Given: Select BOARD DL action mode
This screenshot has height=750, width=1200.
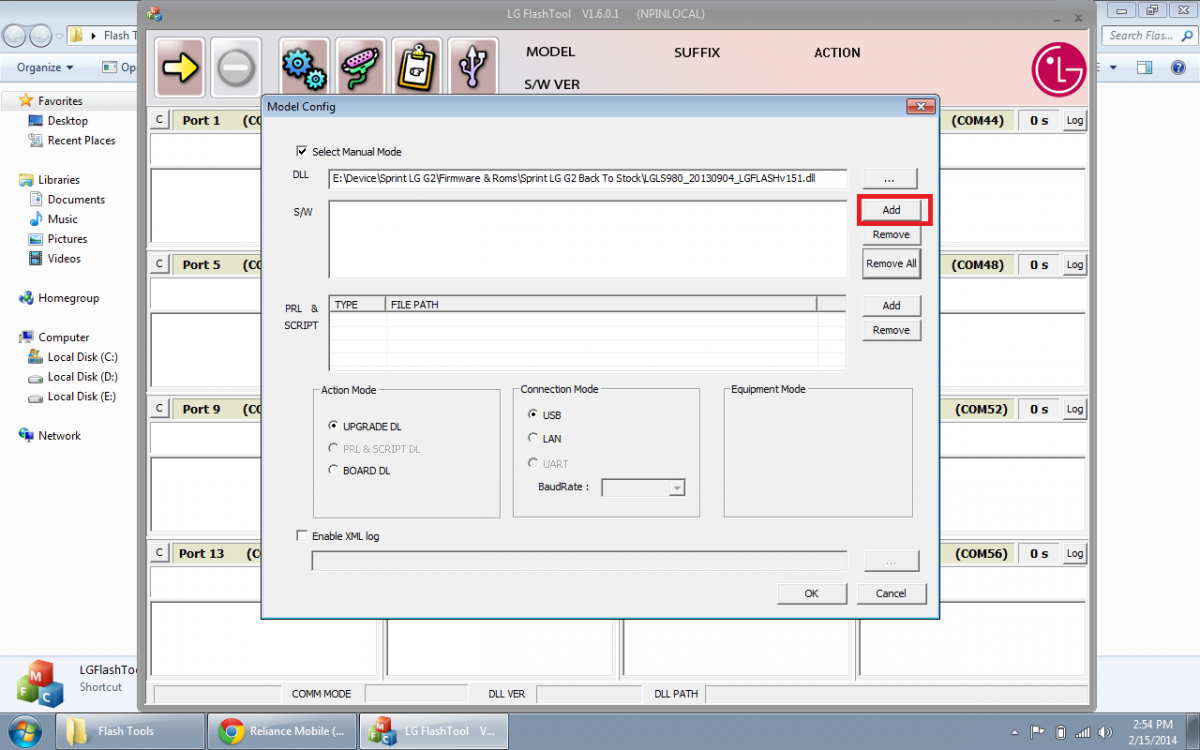Looking at the screenshot, I should pos(334,470).
